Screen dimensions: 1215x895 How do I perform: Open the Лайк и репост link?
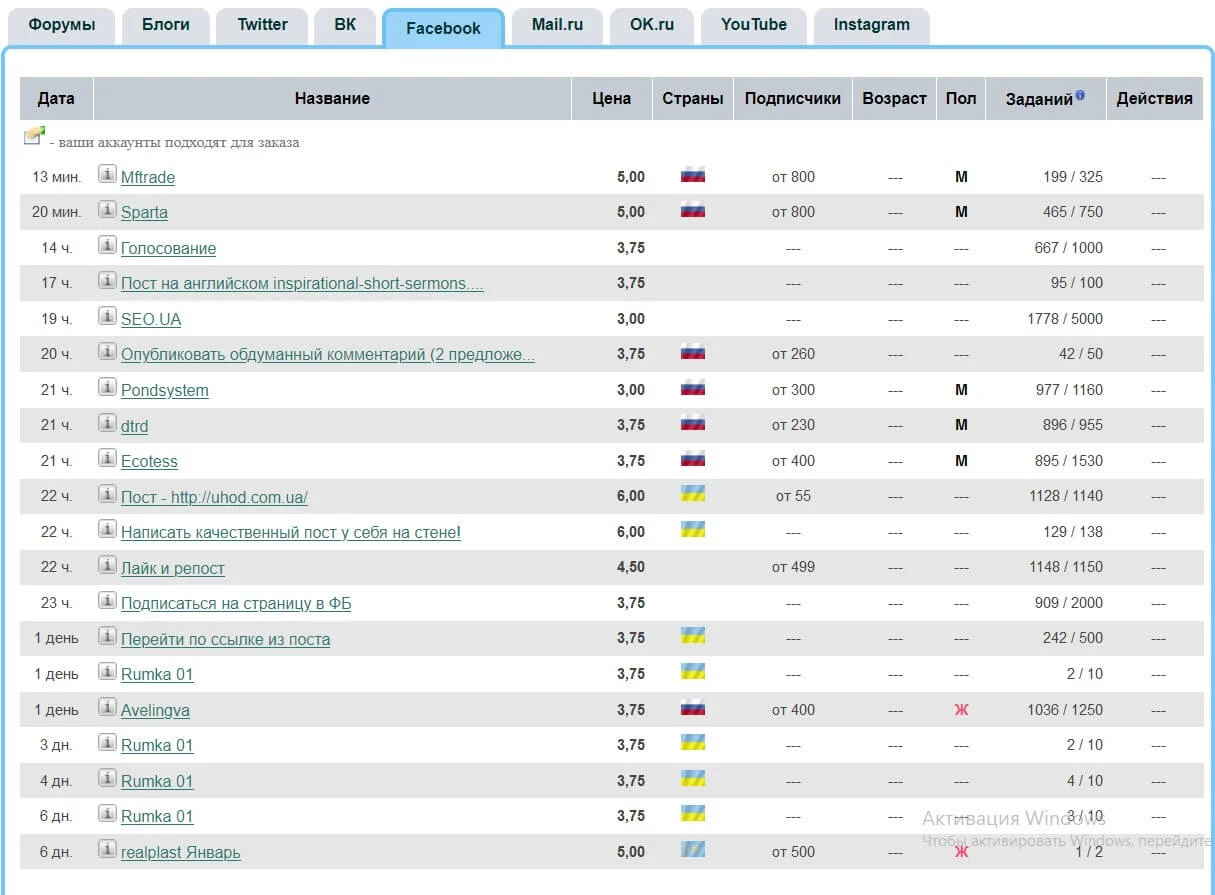(173, 568)
